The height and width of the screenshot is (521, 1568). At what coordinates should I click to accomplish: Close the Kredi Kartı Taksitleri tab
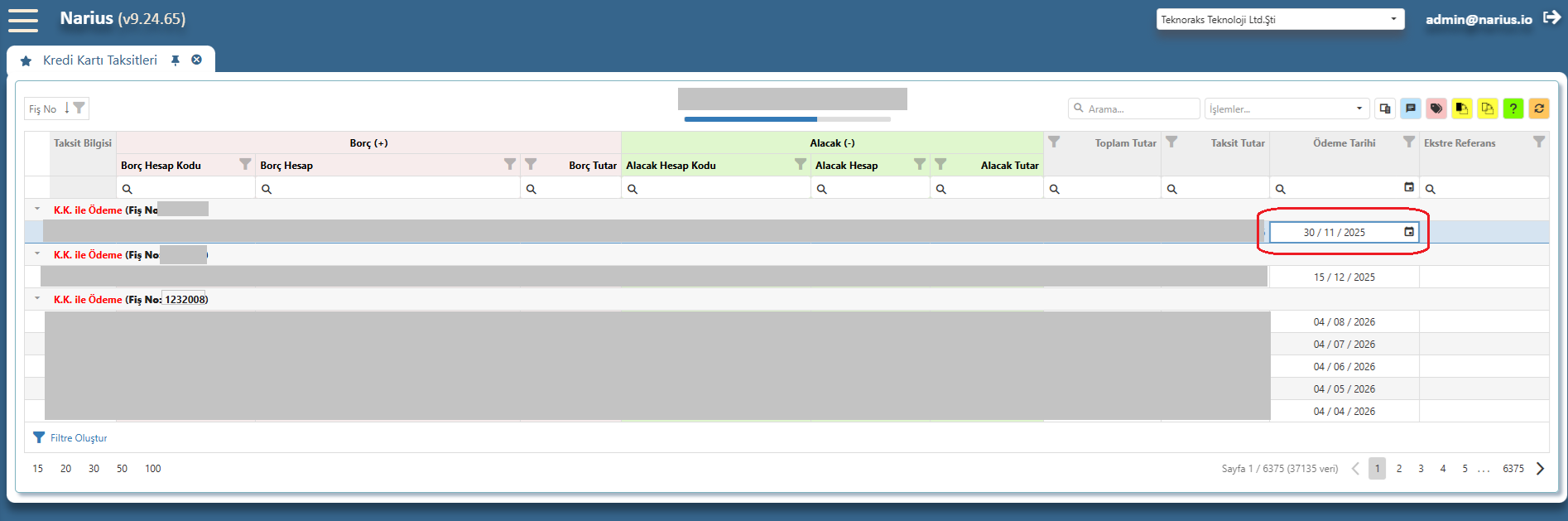197,60
